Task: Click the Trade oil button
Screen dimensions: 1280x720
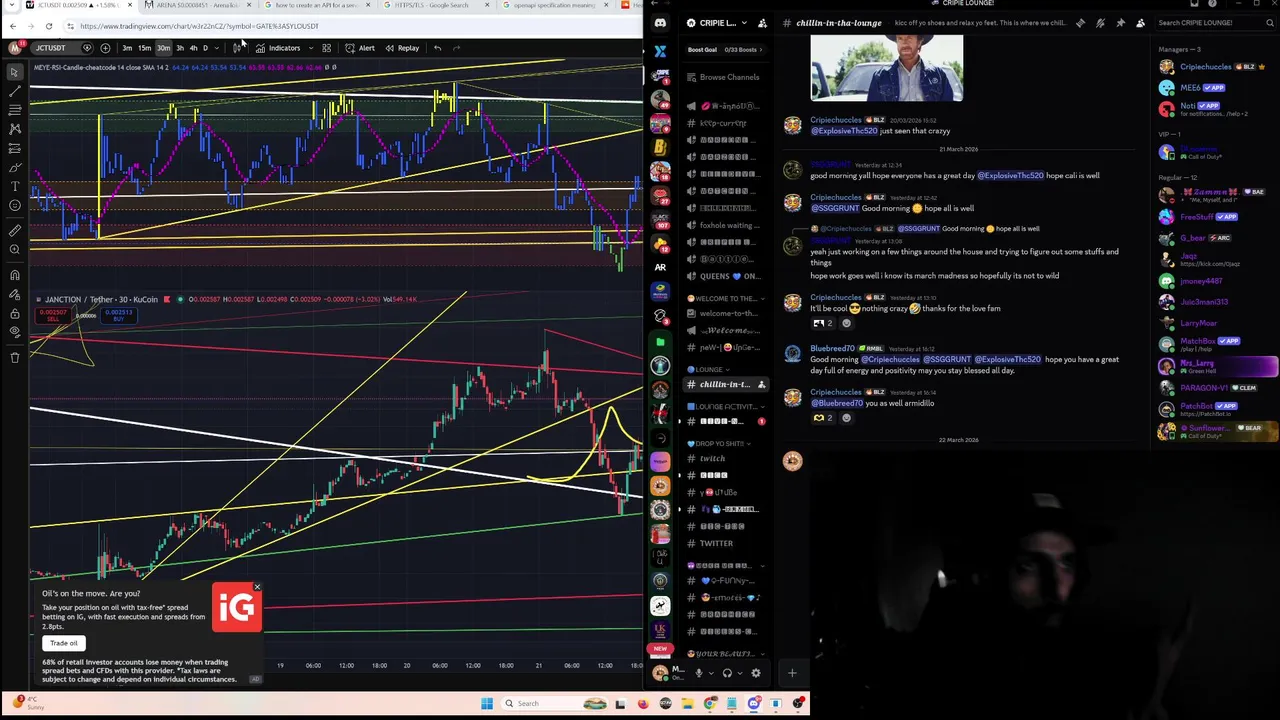Action: click(x=64, y=643)
